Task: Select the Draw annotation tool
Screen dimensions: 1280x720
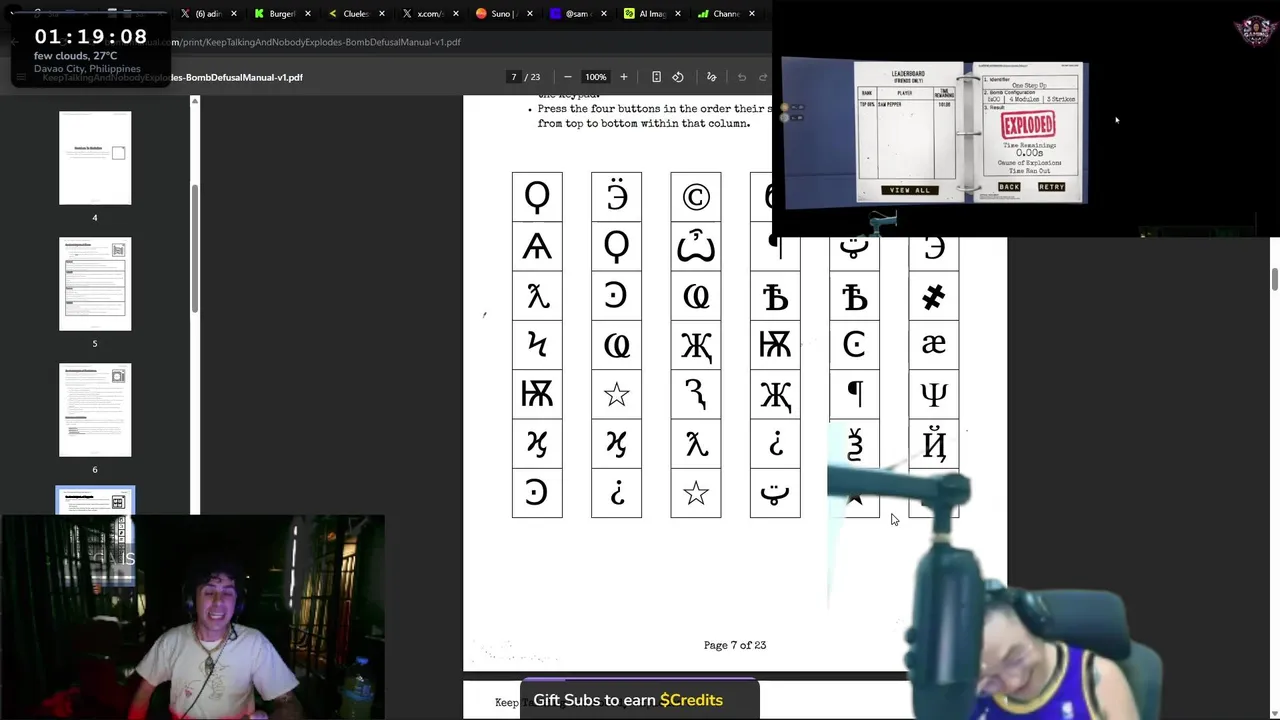Action: click(711, 77)
